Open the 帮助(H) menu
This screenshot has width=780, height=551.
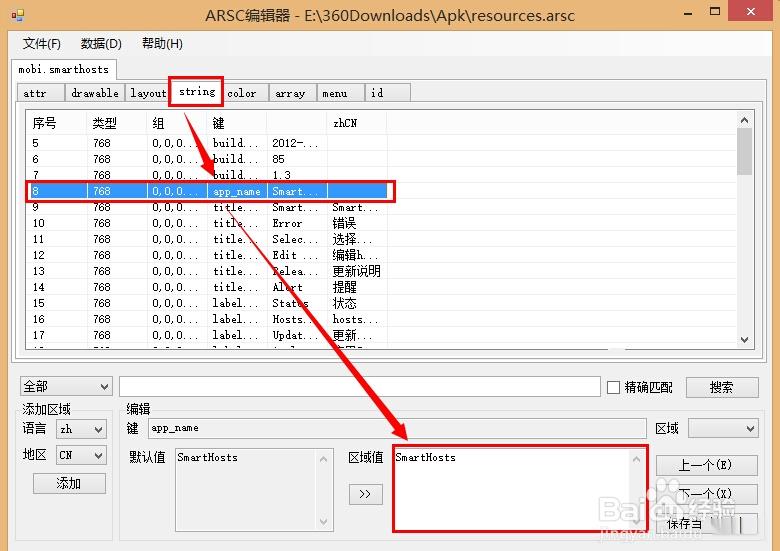point(162,44)
